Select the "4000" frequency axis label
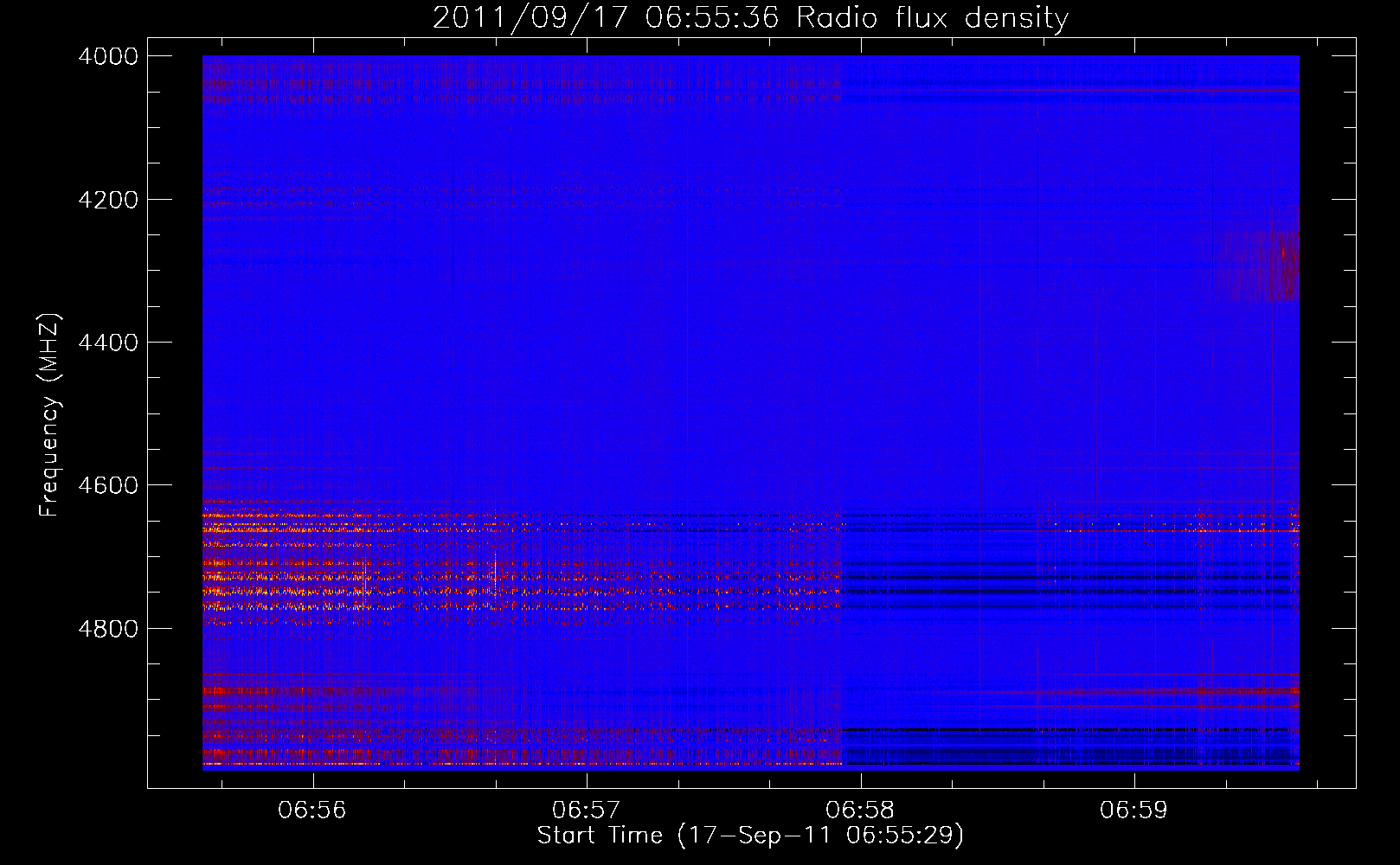Screen dimensions: 1400x865 (x=108, y=56)
